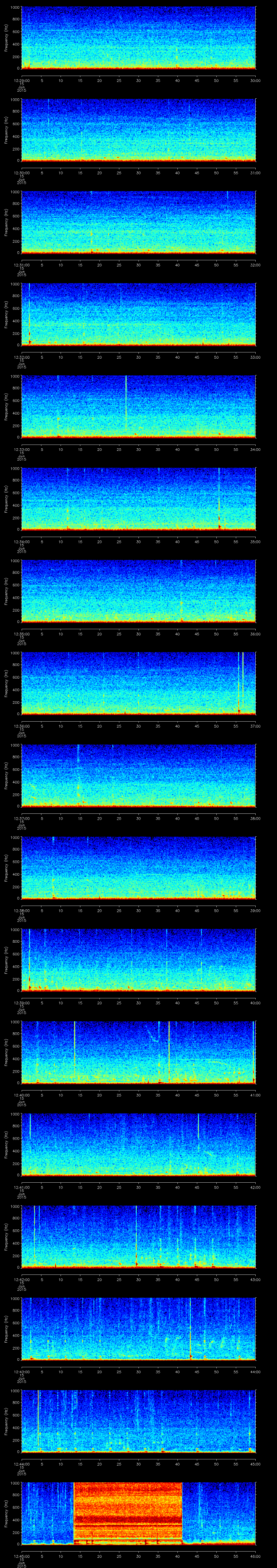Select the spectrogram panel starting at 12:30:00

(138, 130)
